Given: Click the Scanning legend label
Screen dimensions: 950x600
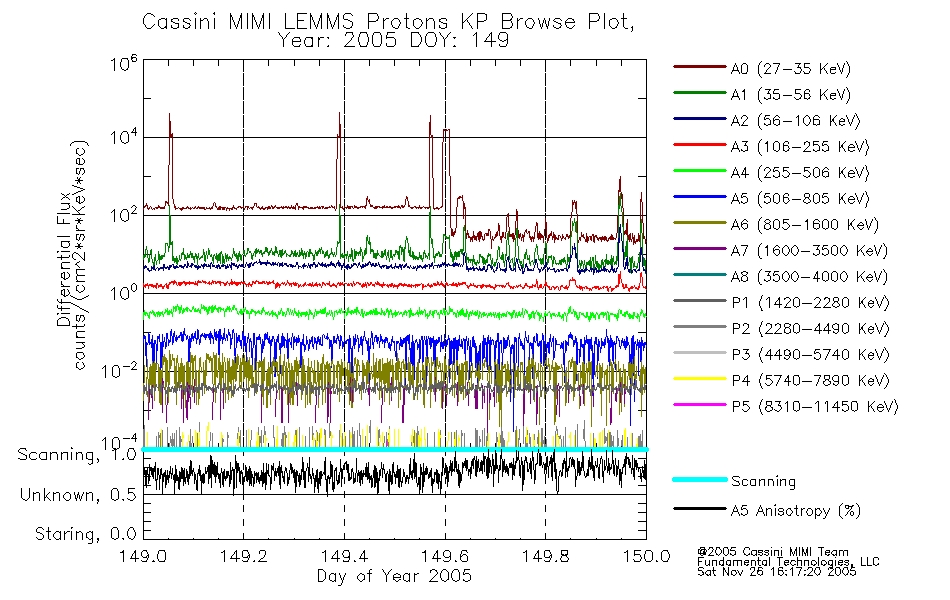Looking at the screenshot, I should (763, 482).
